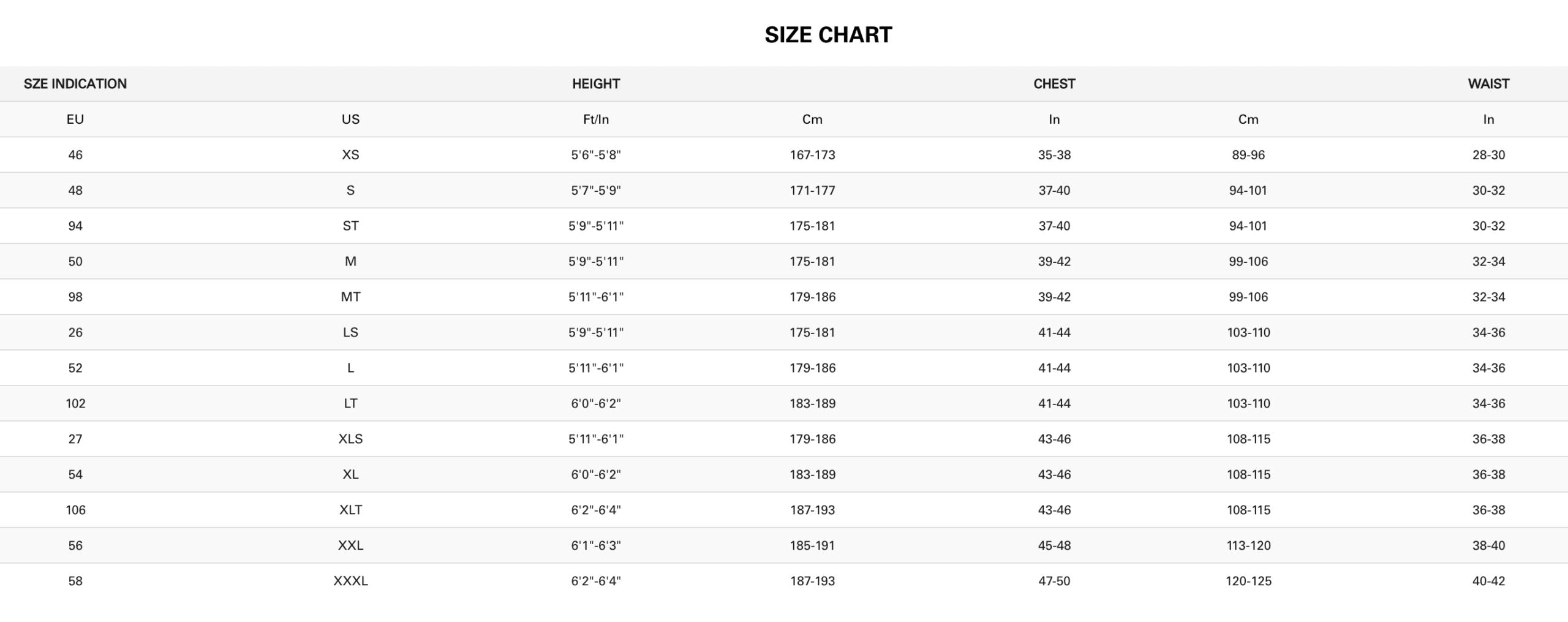Click the LS size label
This screenshot has width=1568, height=622.
(x=350, y=333)
